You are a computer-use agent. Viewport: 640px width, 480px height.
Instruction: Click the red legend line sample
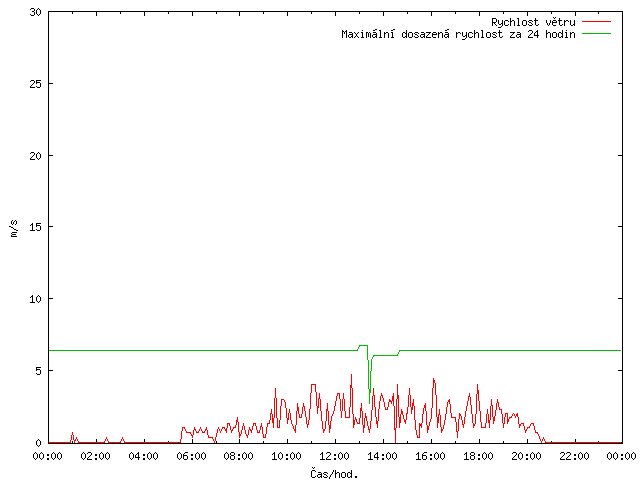(596, 22)
